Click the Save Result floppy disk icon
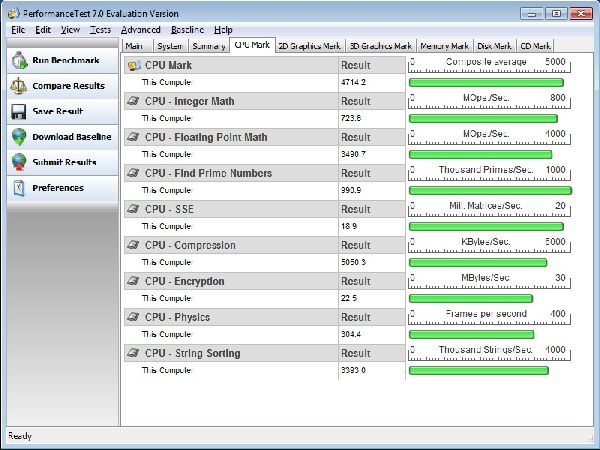The image size is (600, 450). 18,112
